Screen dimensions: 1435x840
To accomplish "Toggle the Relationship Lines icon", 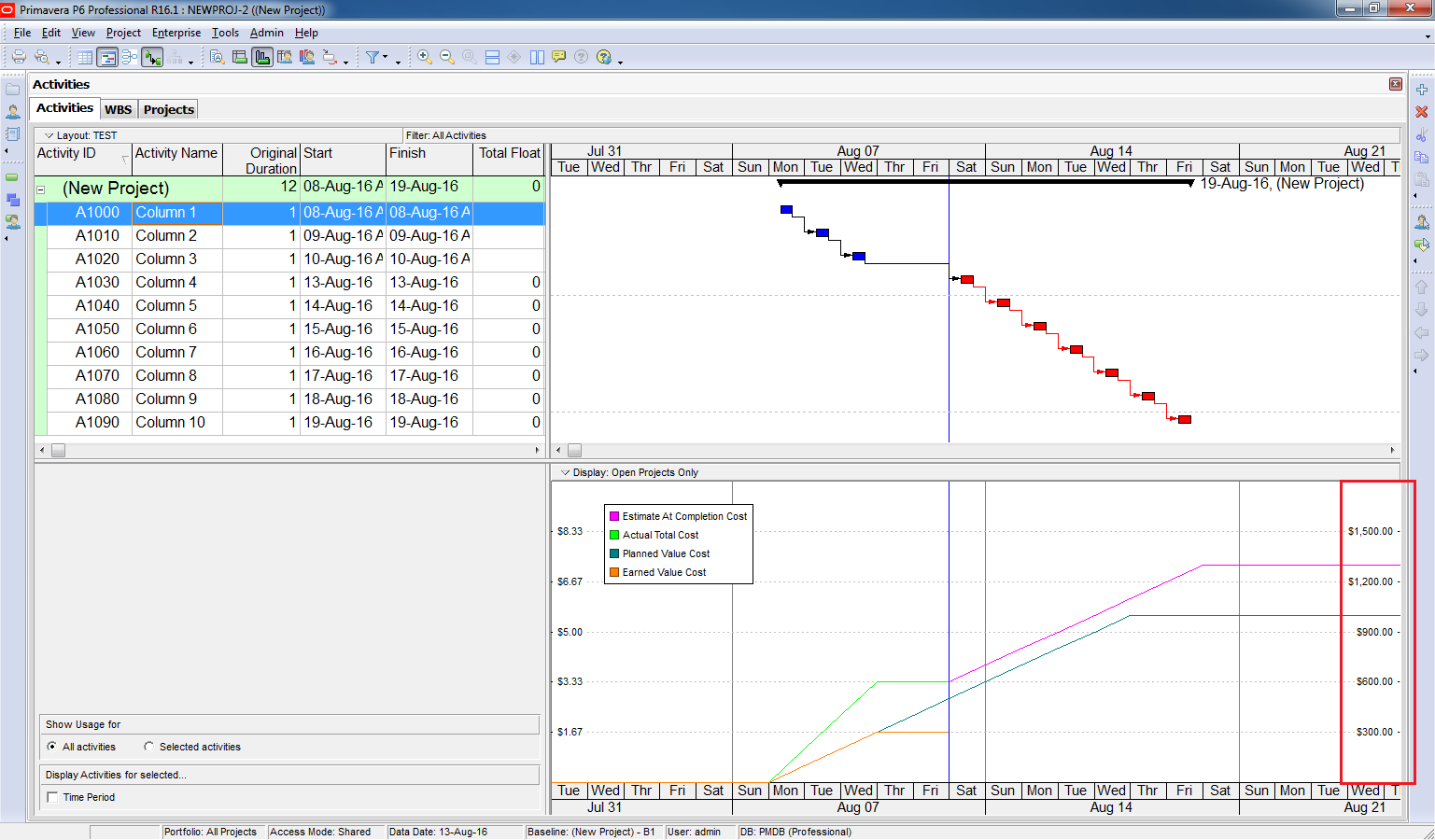I will pyautogui.click(x=153, y=57).
